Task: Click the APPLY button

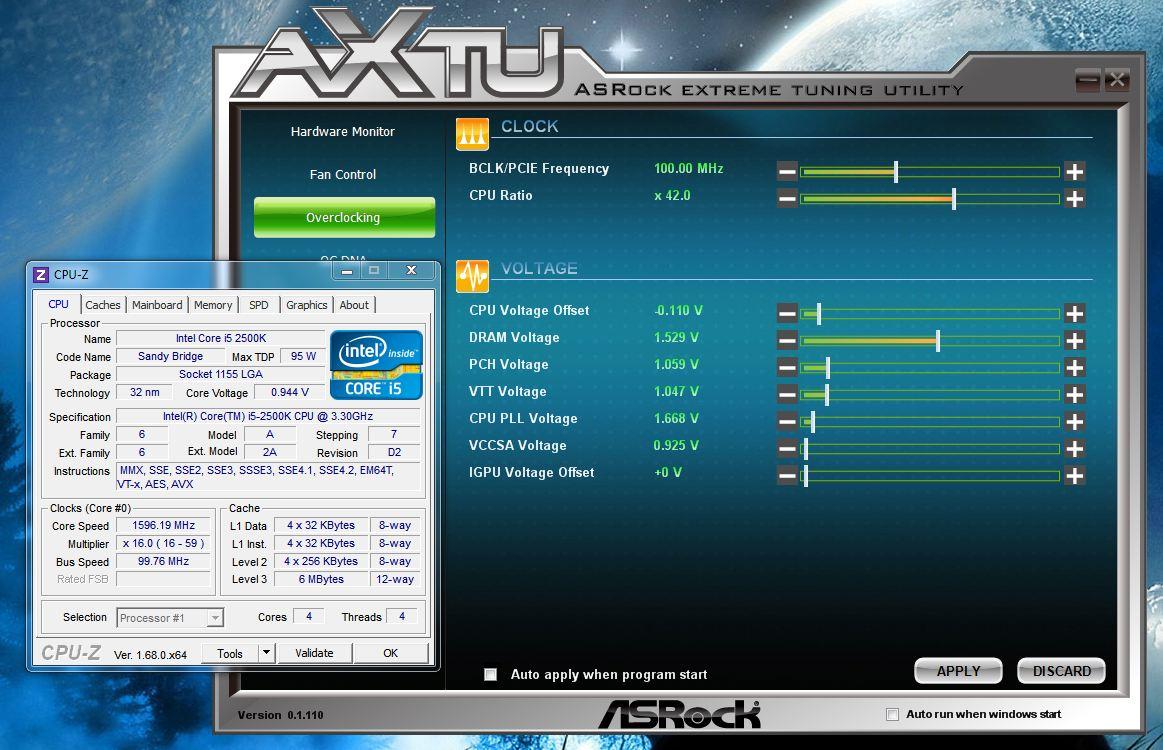Action: point(958,671)
